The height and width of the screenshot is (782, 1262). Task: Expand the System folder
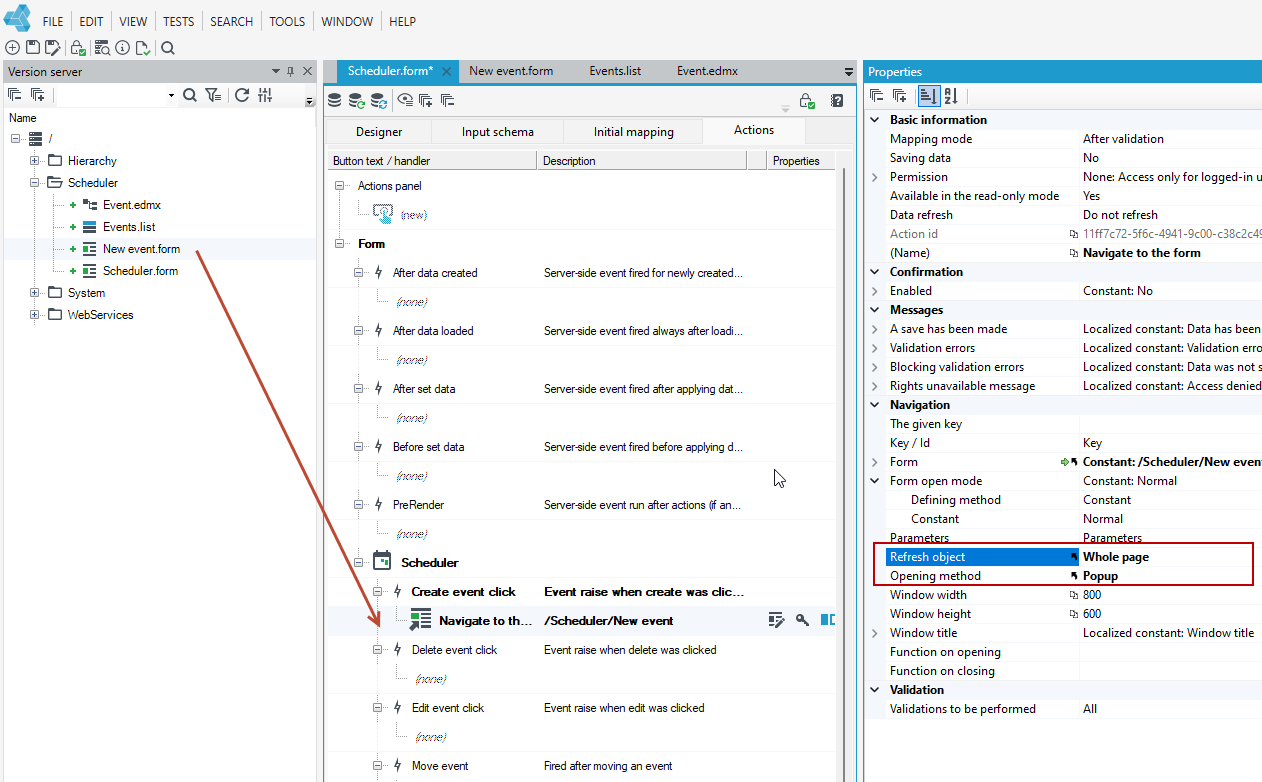click(x=35, y=293)
